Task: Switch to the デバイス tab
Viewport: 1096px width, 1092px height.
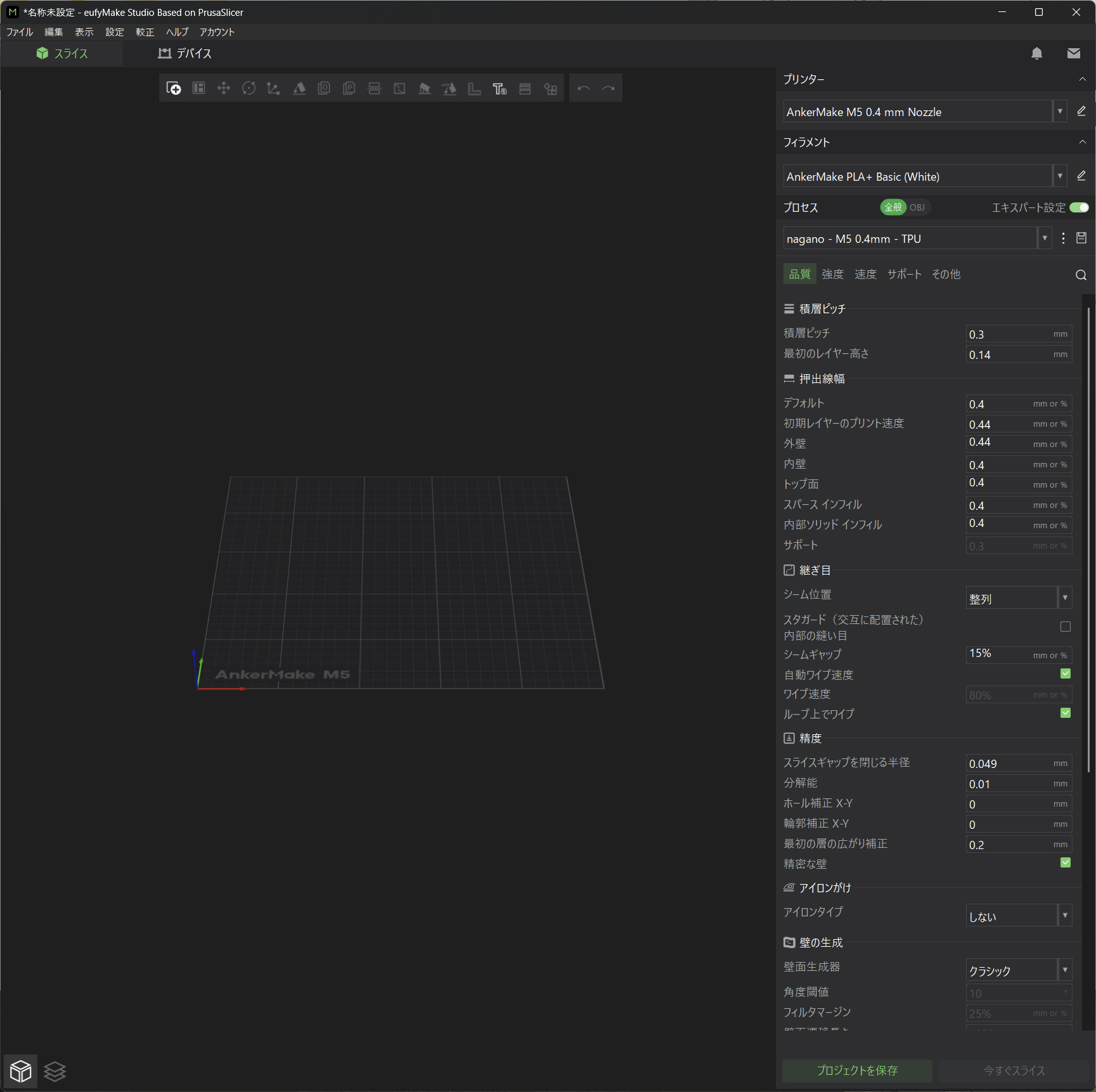Action: [185, 53]
